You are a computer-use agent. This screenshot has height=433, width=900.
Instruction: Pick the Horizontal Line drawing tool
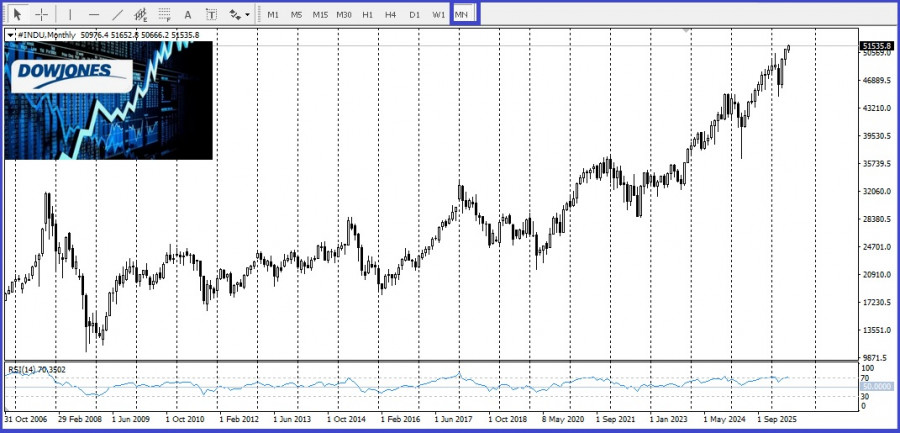point(94,14)
